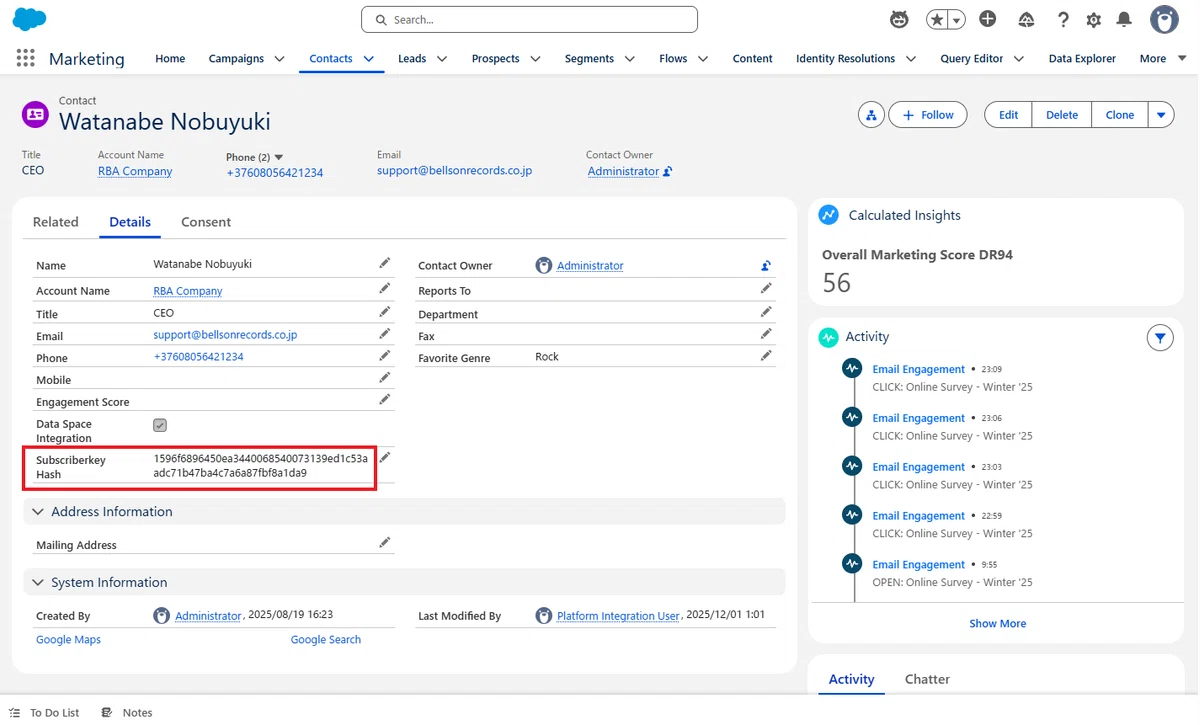Image resolution: width=1200 pixels, height=725 pixels.
Task: Change Contact Owner icon in details
Action: (x=766, y=265)
